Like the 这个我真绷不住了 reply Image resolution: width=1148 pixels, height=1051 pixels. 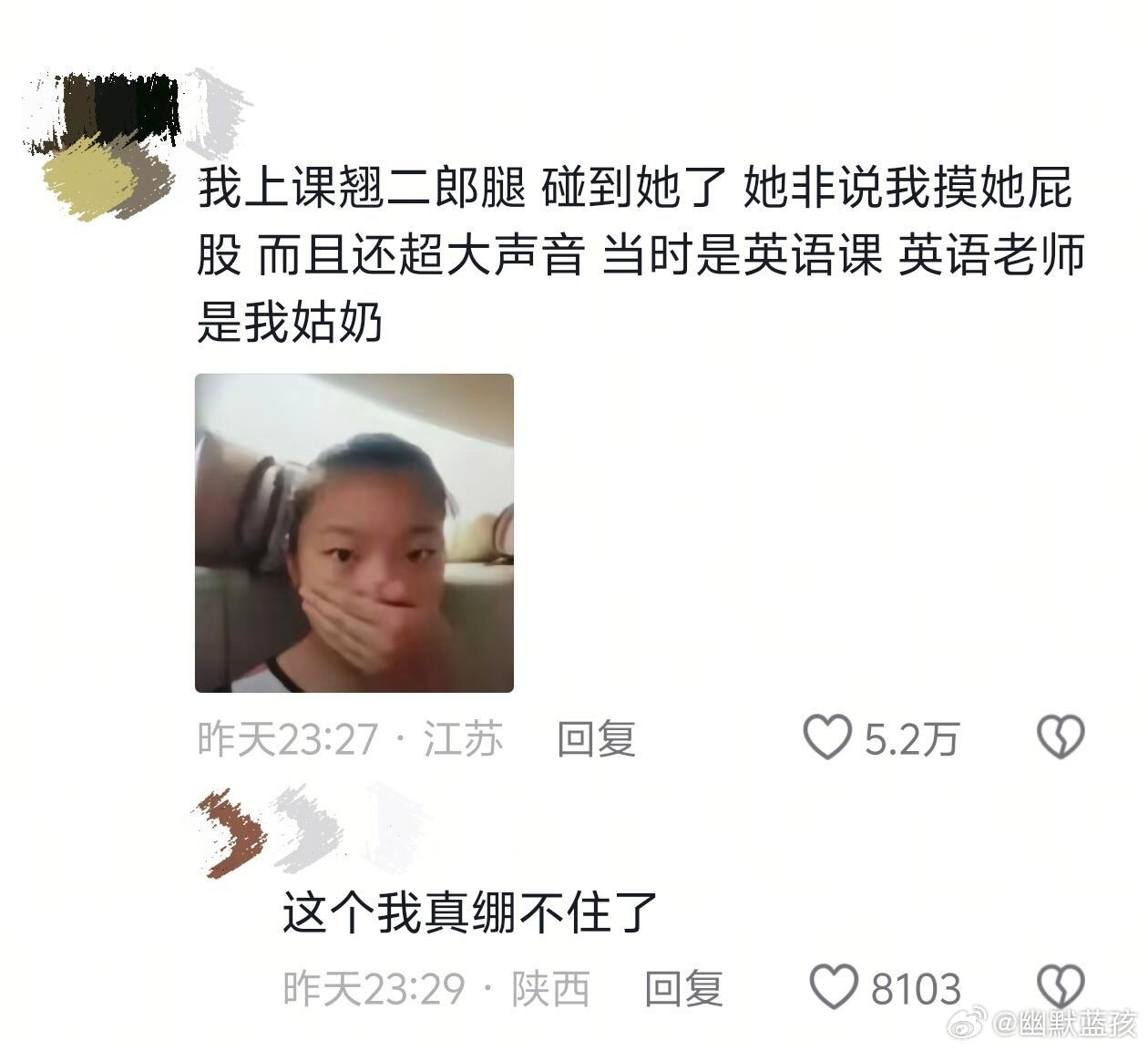tap(834, 986)
